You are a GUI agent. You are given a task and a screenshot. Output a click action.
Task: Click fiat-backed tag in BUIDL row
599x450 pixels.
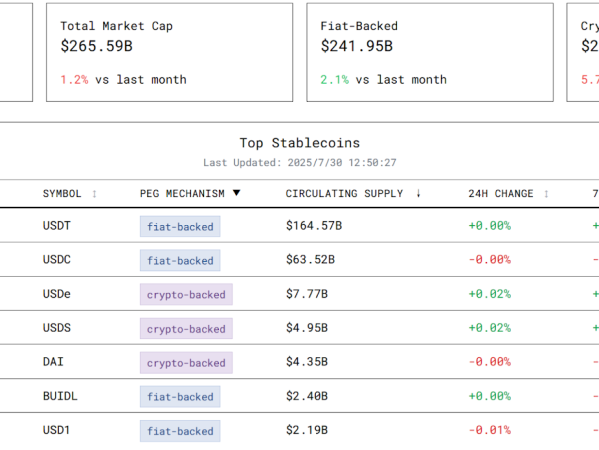tap(180, 397)
